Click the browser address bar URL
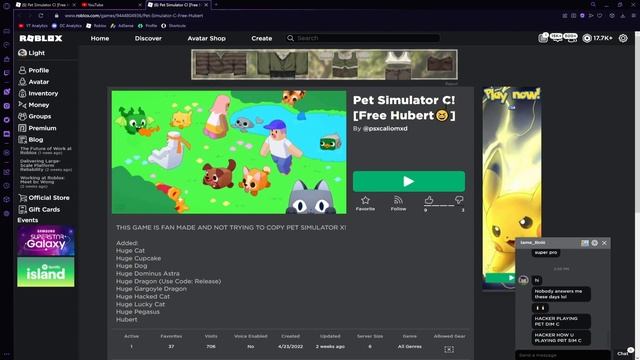This screenshot has width=640, height=360. click(134, 16)
